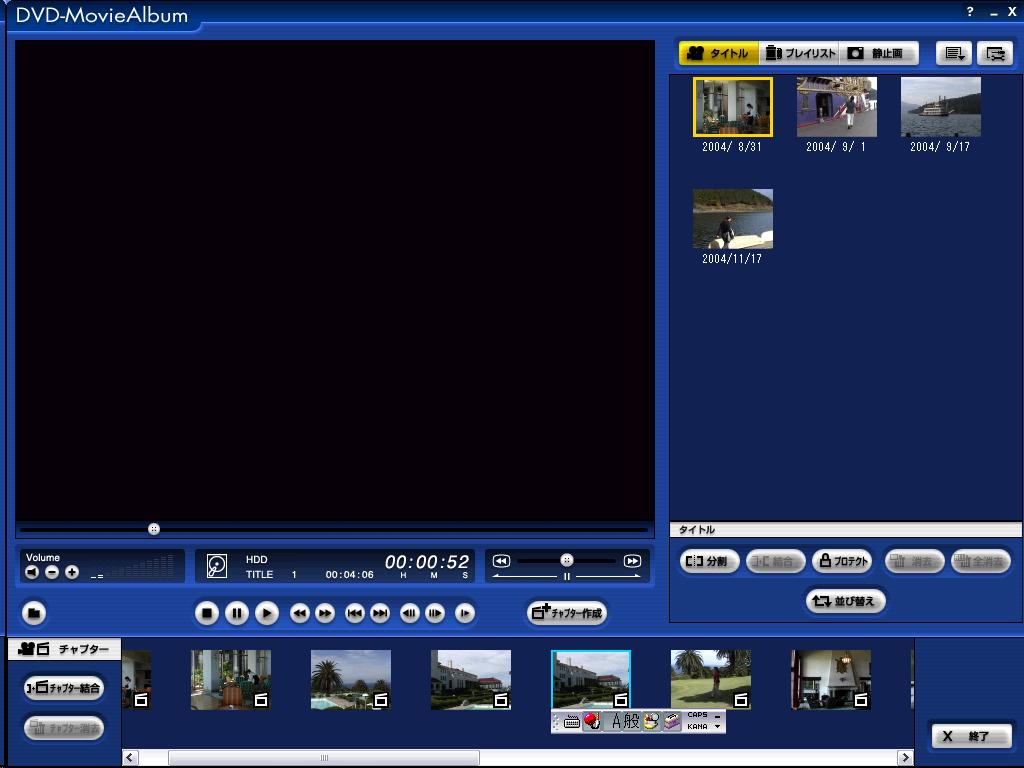Click the 分割 (split) button
The image size is (1024, 768).
(x=709, y=561)
